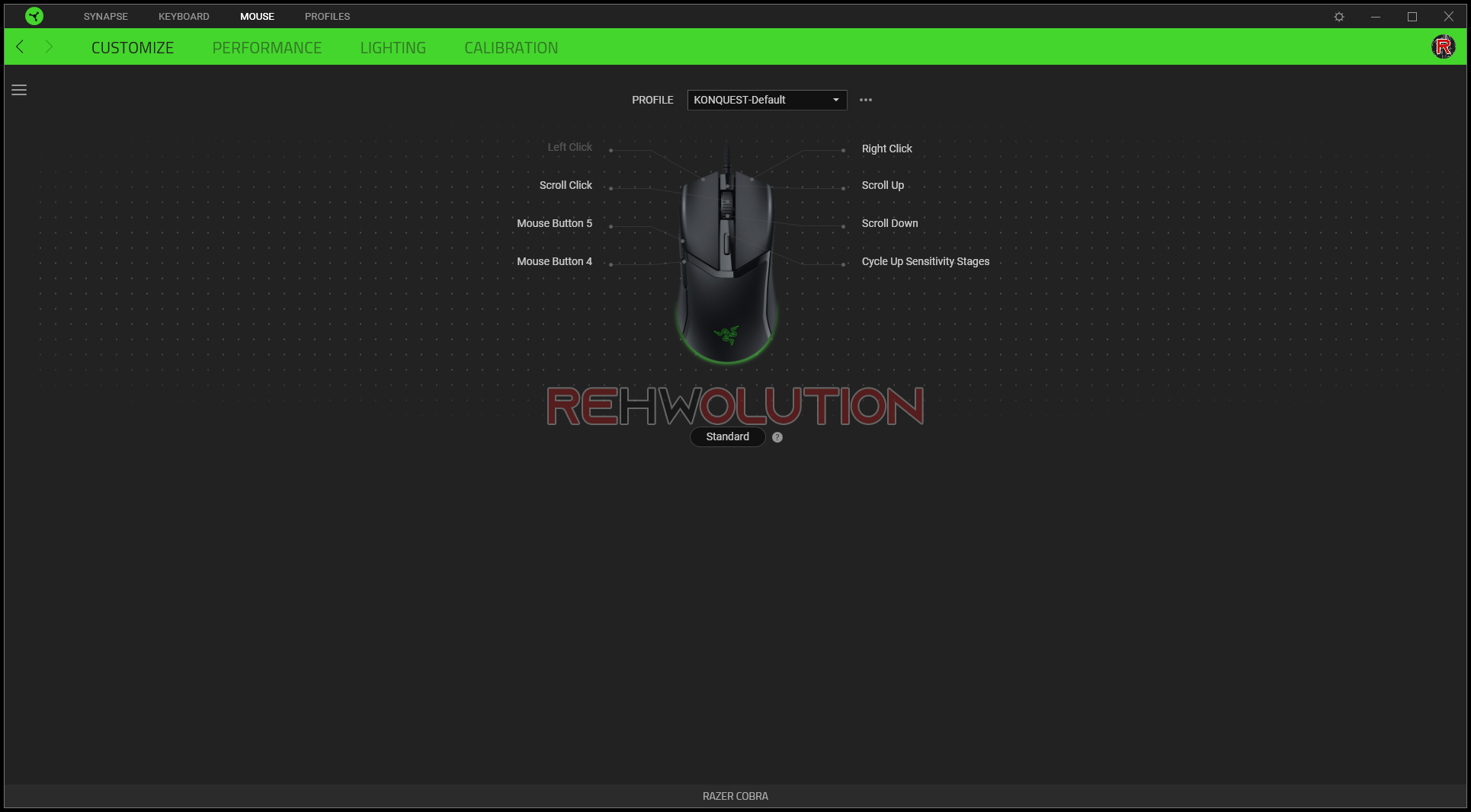Select the Scroll Click button assignment
1471x812 pixels.
point(565,185)
